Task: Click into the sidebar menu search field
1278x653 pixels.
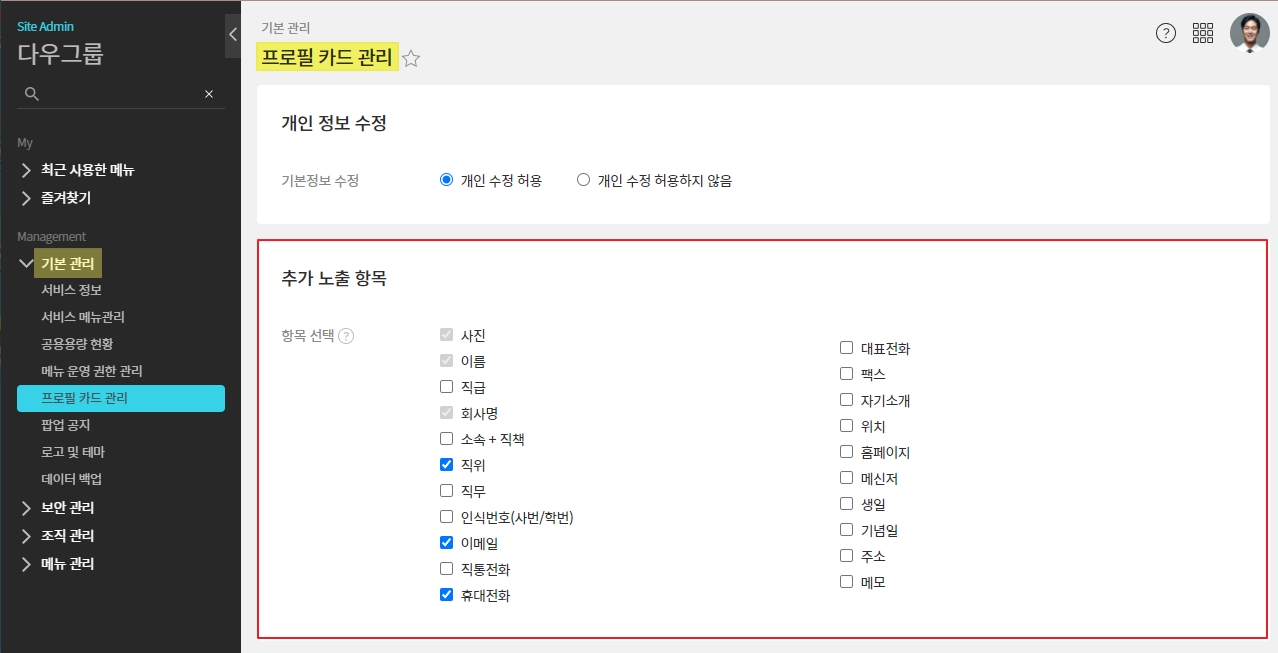Action: [120, 94]
